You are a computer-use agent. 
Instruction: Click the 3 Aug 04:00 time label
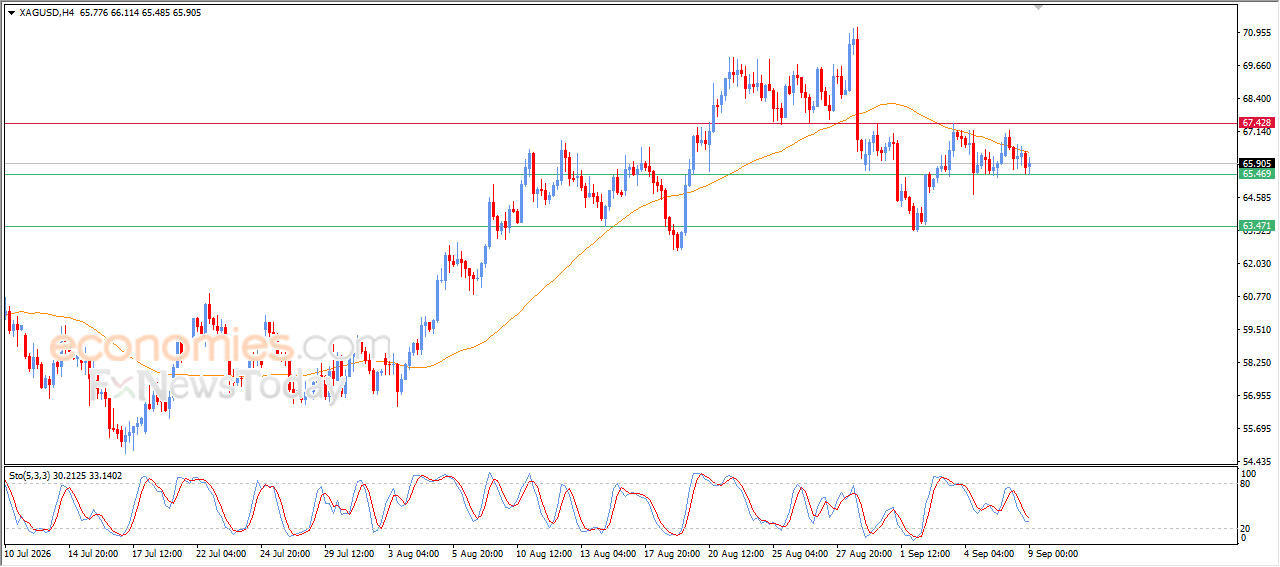[412, 552]
